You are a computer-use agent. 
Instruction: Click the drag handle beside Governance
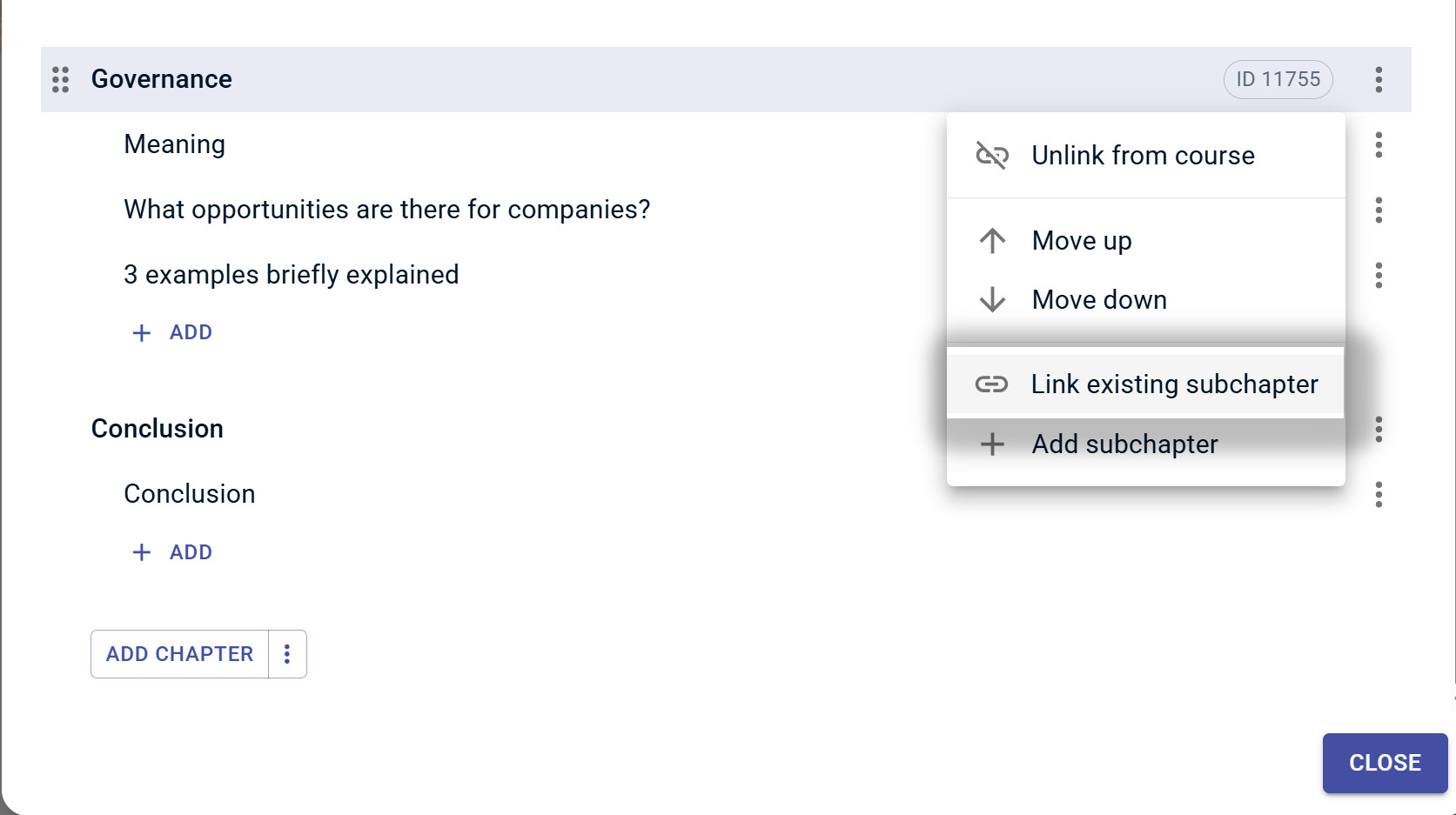coord(60,79)
